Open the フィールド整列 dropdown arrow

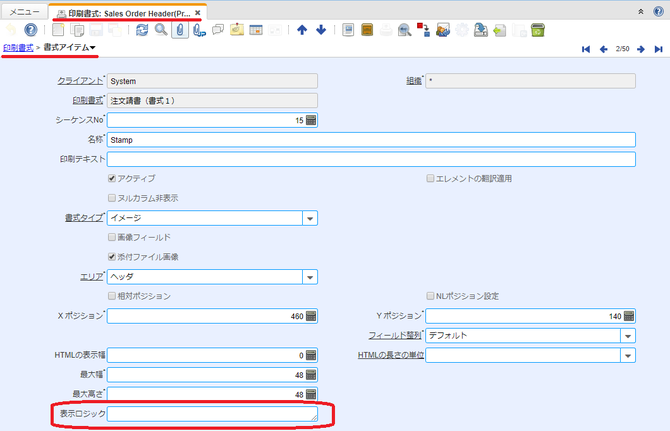coord(628,336)
